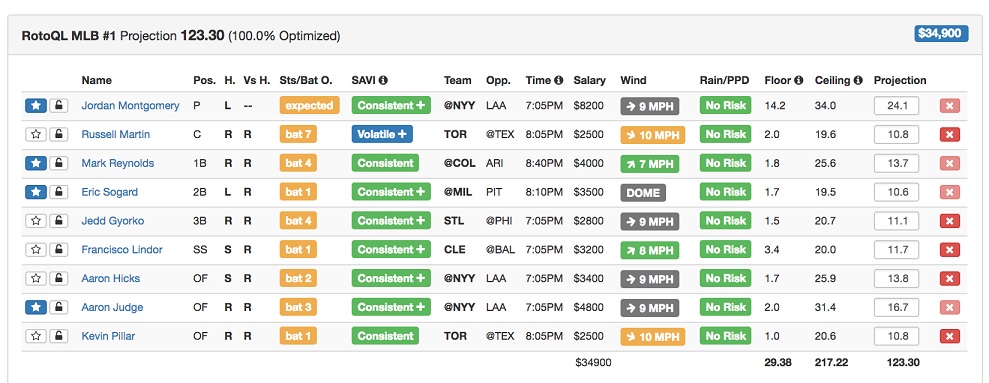The width and height of the screenshot is (989, 383).
Task: Click the Floor column info icon
Action: click(x=799, y=81)
